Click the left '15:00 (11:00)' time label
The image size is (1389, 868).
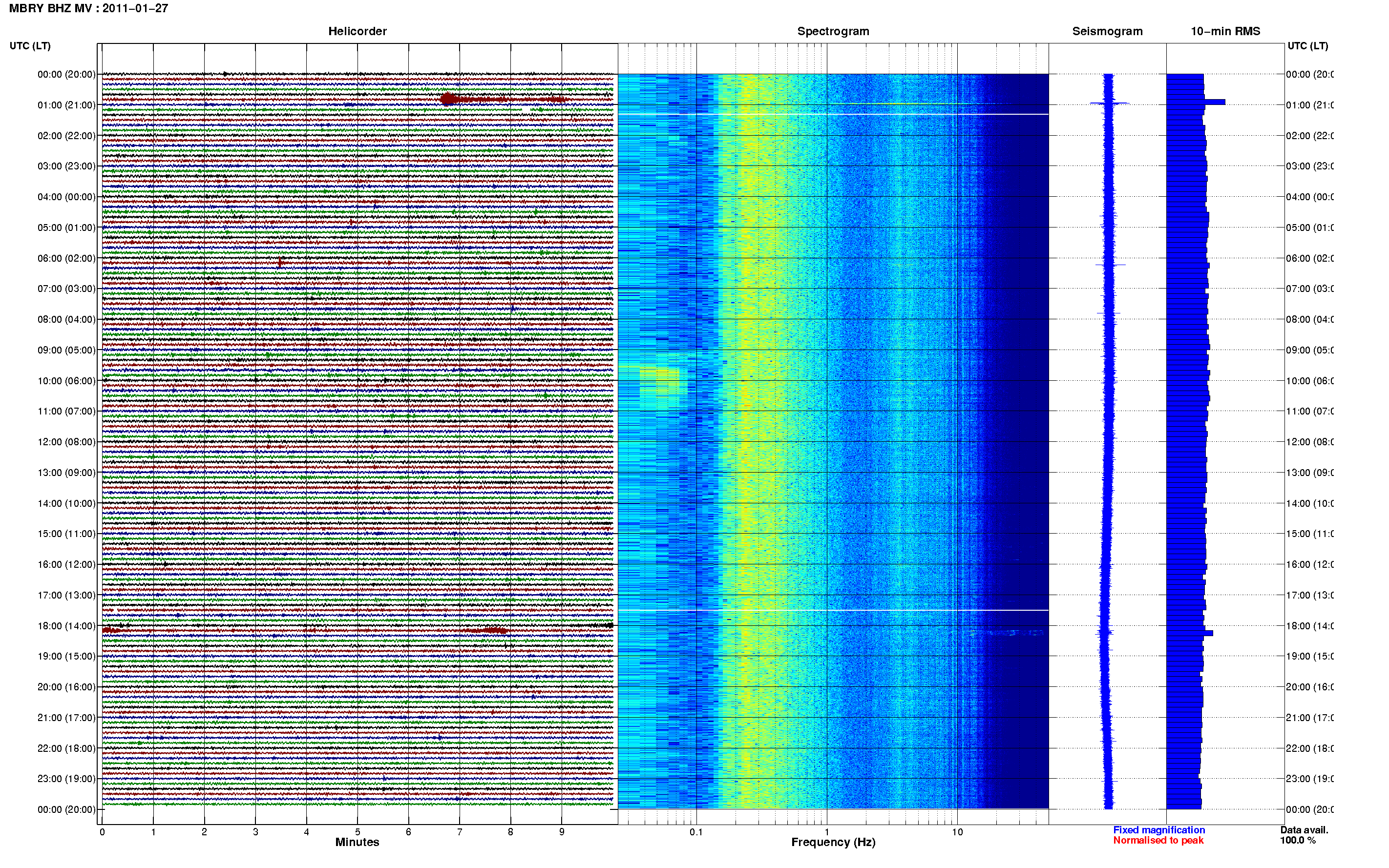66,533
